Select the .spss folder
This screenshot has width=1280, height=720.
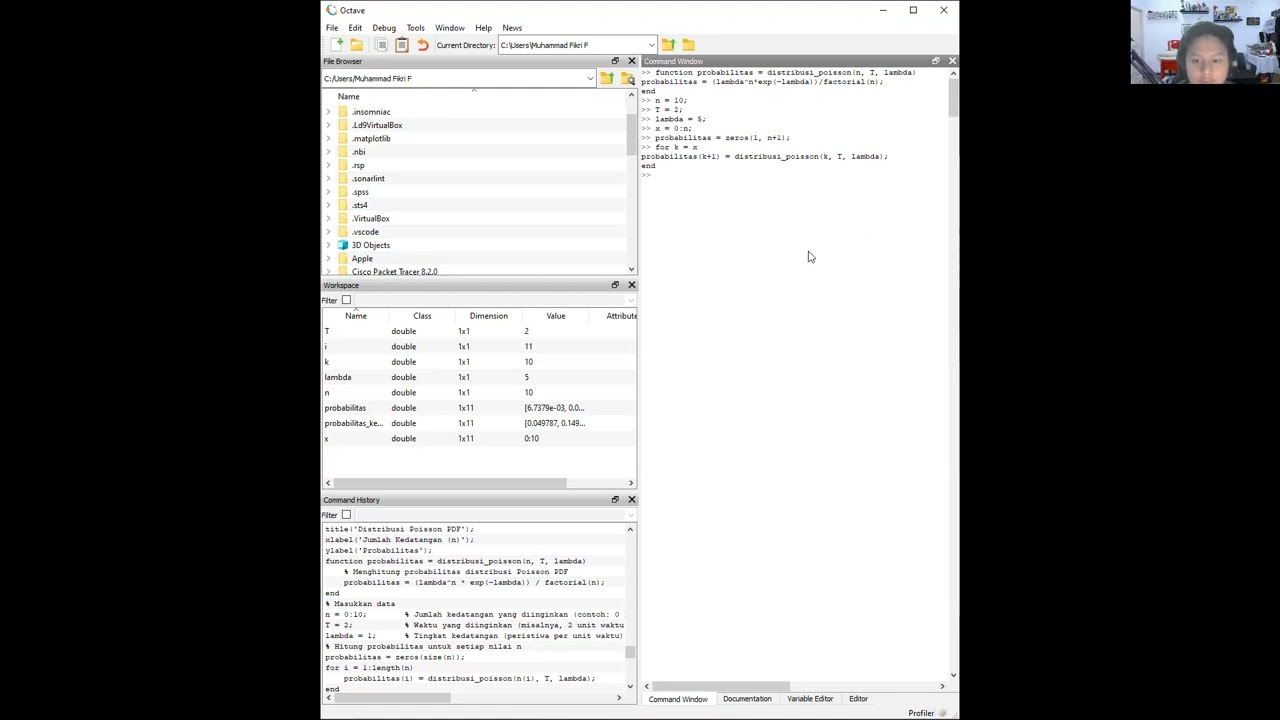point(360,192)
